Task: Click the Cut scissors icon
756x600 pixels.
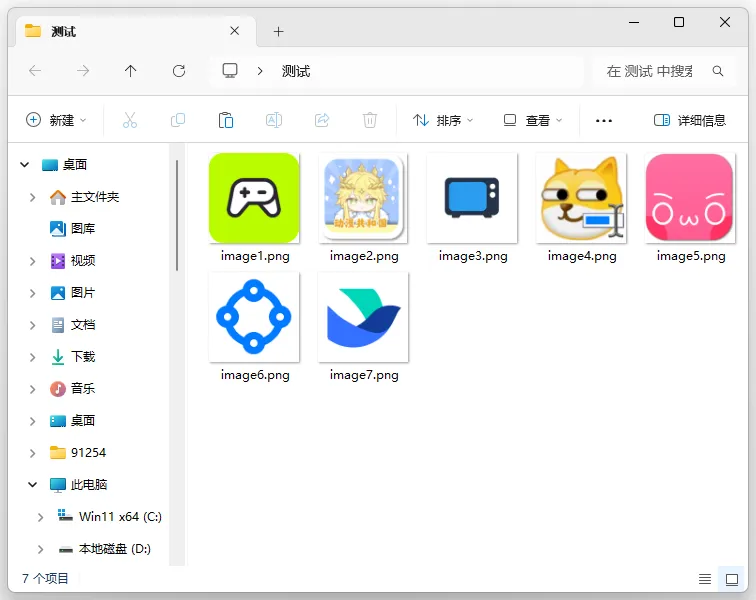Action: click(x=130, y=120)
